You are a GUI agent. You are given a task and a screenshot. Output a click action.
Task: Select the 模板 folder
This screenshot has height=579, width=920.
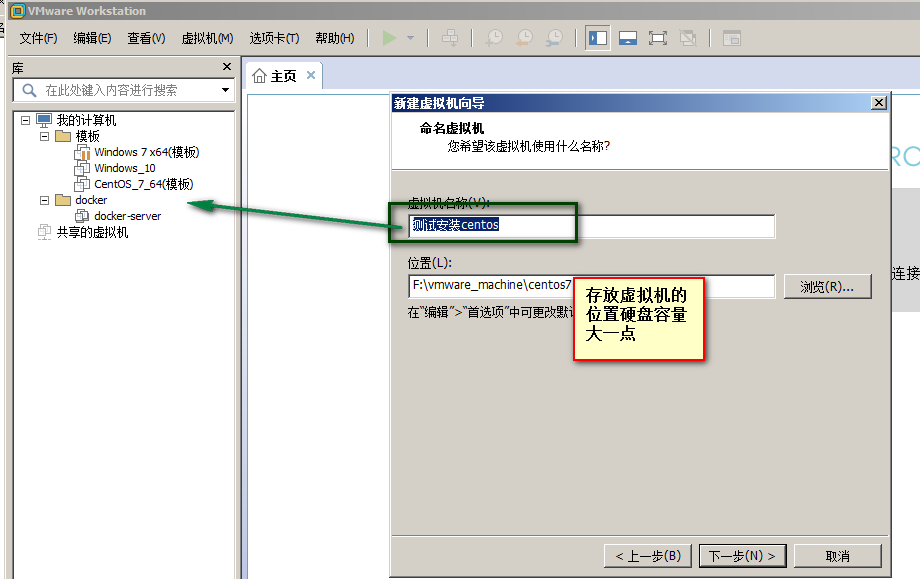pos(87,136)
